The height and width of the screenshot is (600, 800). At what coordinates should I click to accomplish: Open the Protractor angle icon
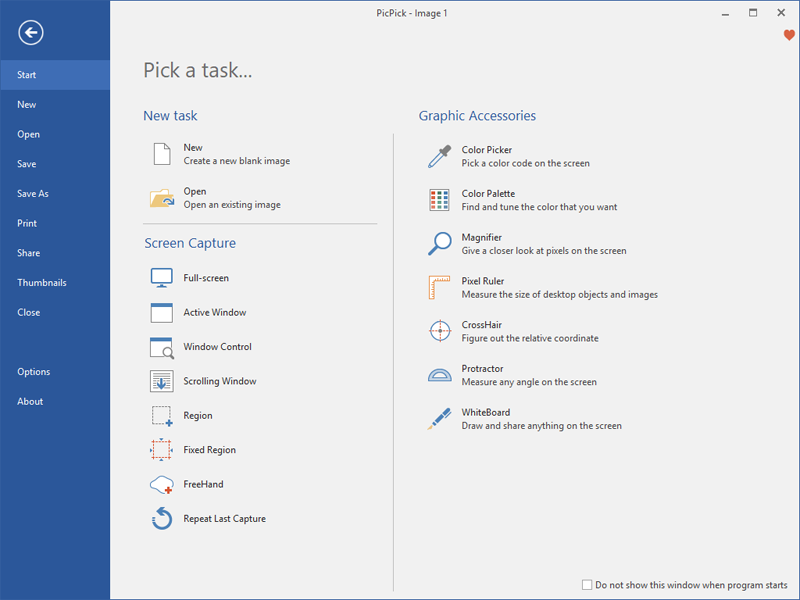click(x=440, y=375)
